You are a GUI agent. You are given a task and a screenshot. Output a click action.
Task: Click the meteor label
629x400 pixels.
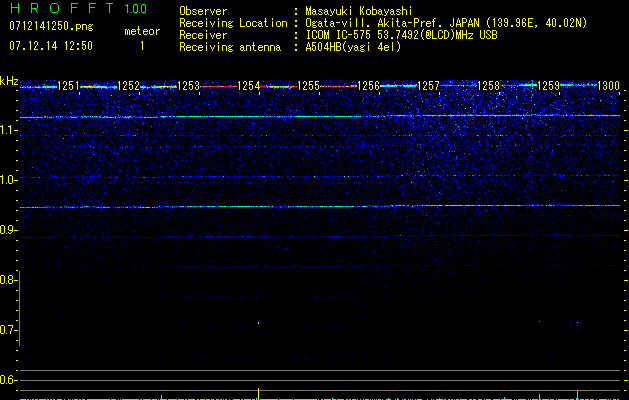(x=142, y=31)
